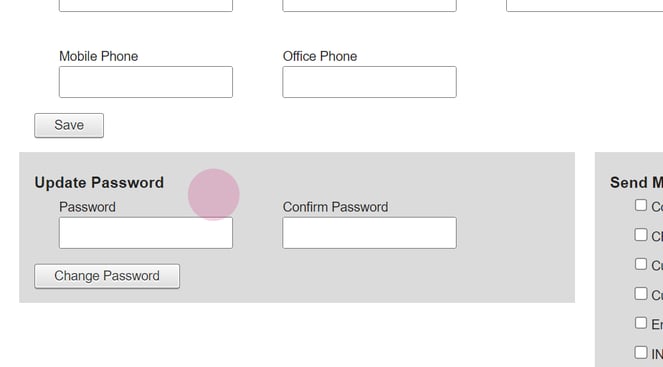
Task: Click the Update Password heading
Action: 99,183
